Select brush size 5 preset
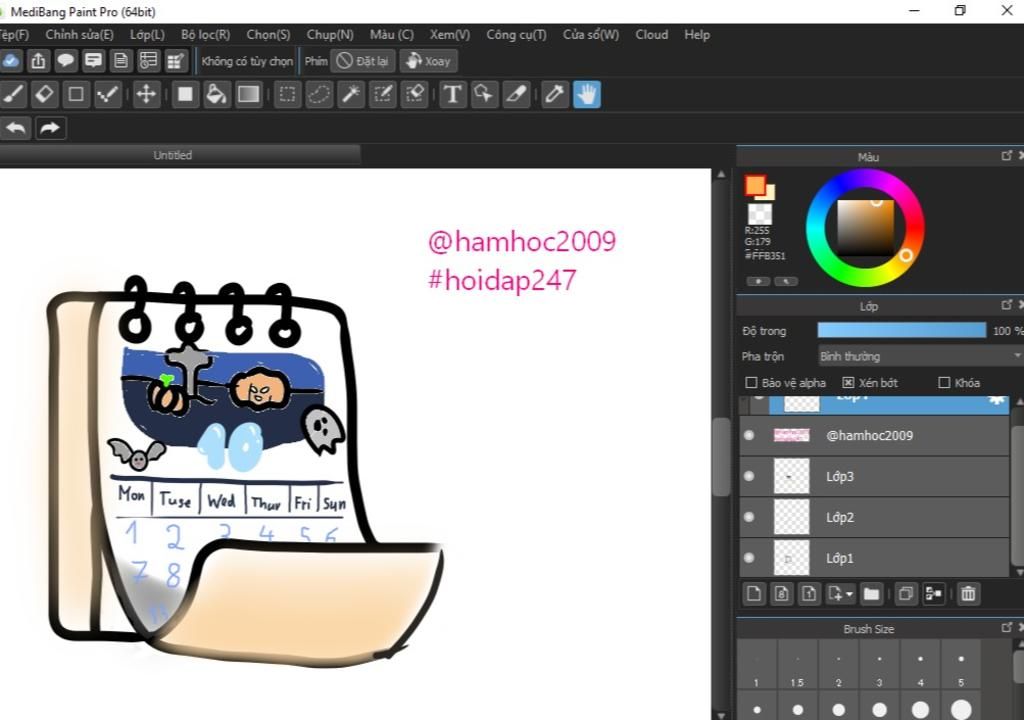 tap(961, 664)
